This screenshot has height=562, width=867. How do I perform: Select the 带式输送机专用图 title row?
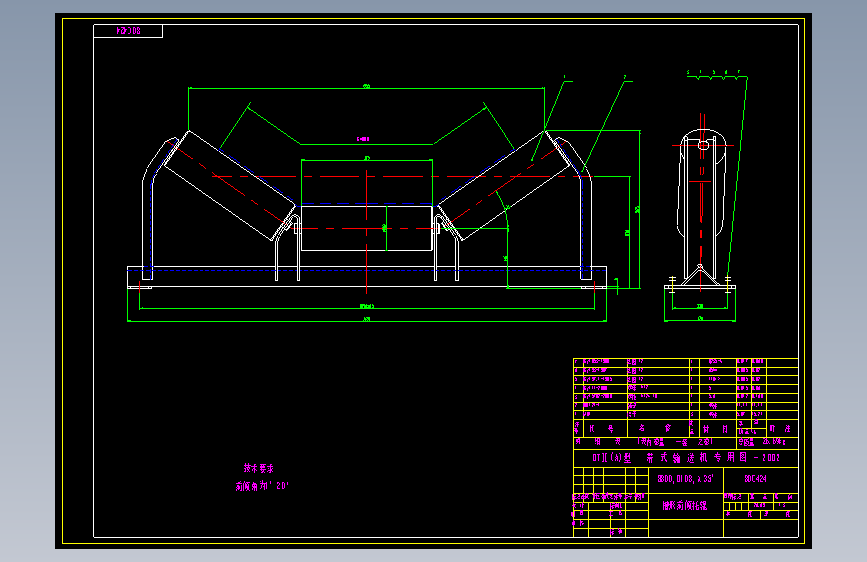[686, 458]
